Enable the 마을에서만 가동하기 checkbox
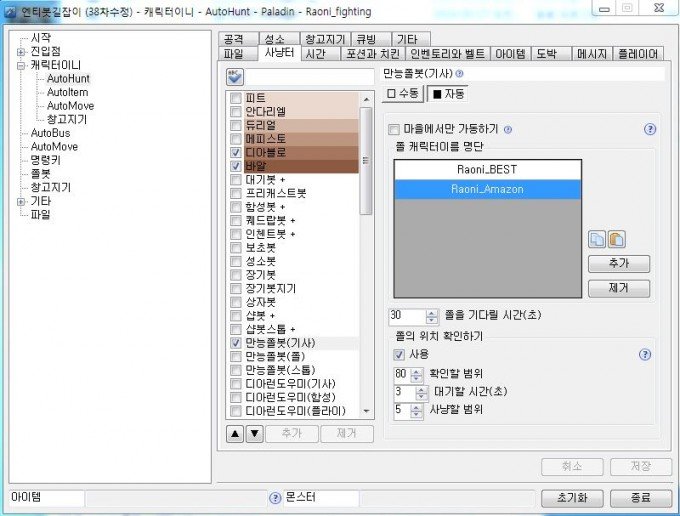 394,130
